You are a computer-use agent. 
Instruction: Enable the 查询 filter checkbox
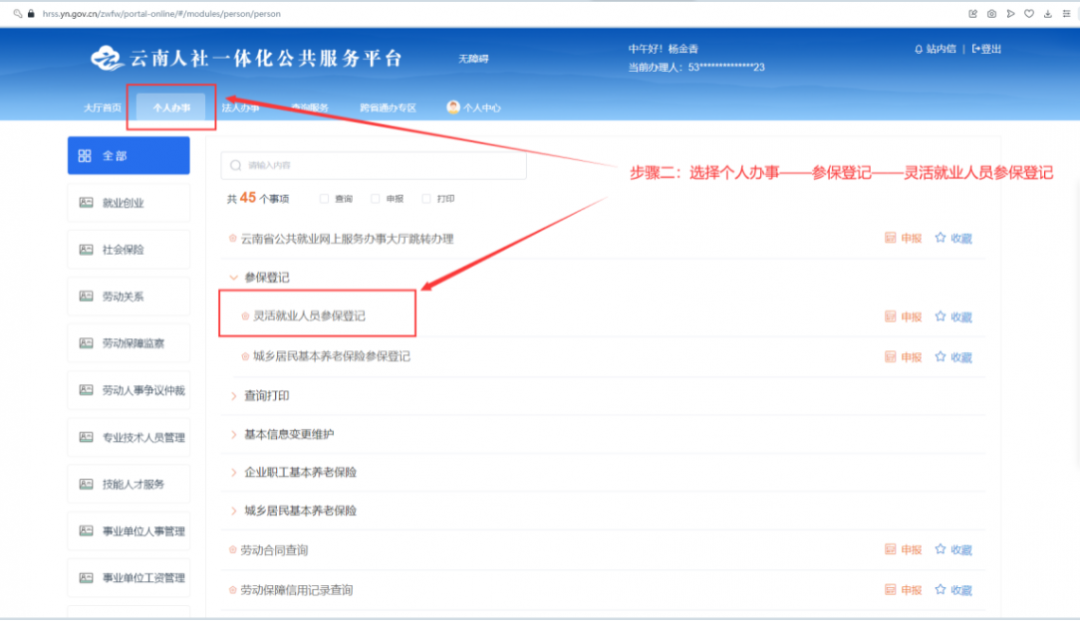pyautogui.click(x=324, y=199)
